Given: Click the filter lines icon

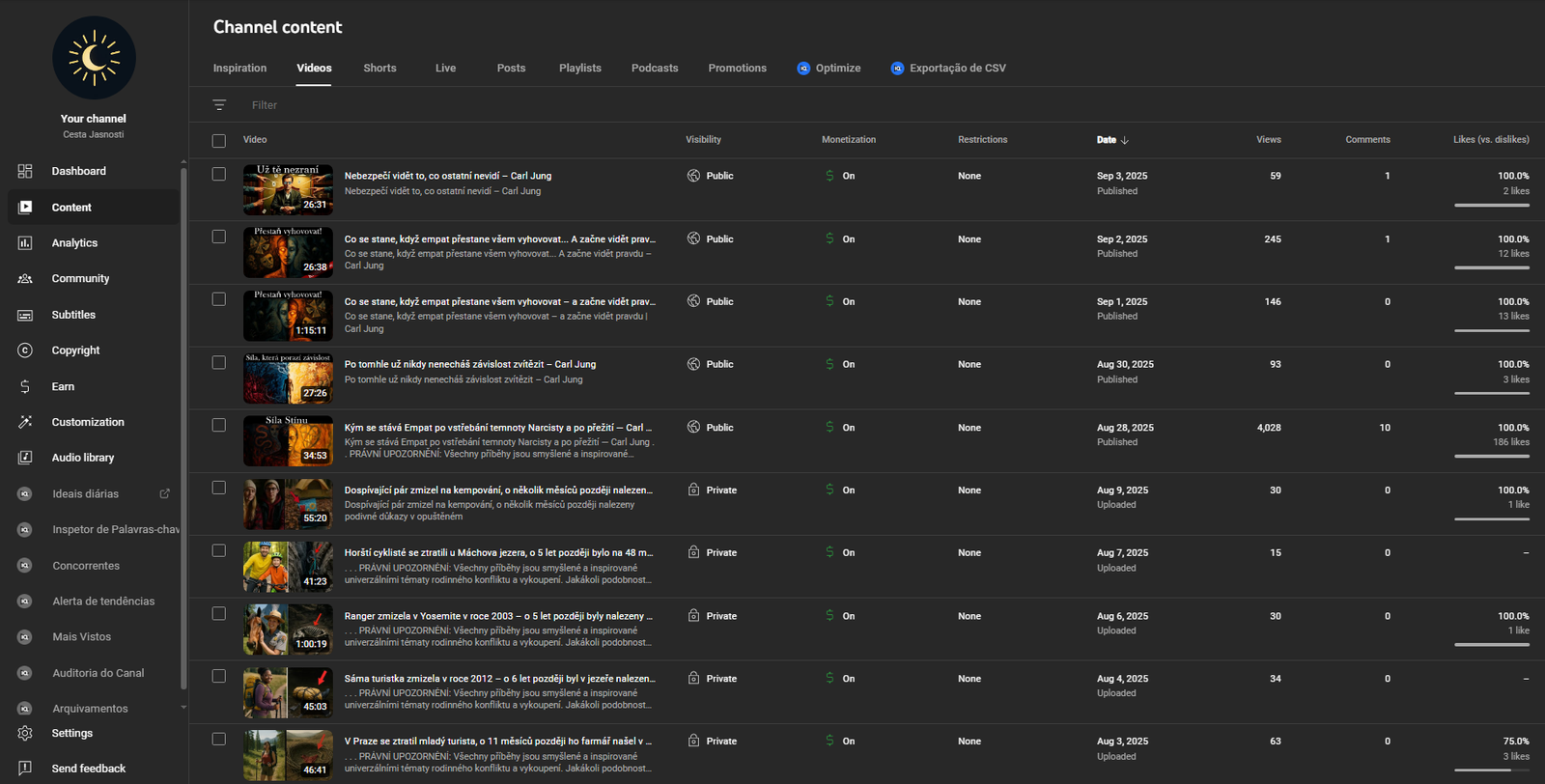Looking at the screenshot, I should point(219,105).
